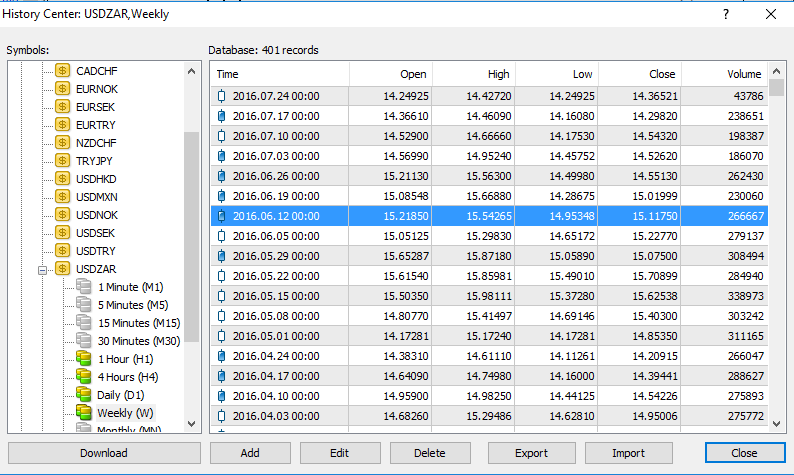
Task: Click symbols list scroll down arrow
Action: 191,424
